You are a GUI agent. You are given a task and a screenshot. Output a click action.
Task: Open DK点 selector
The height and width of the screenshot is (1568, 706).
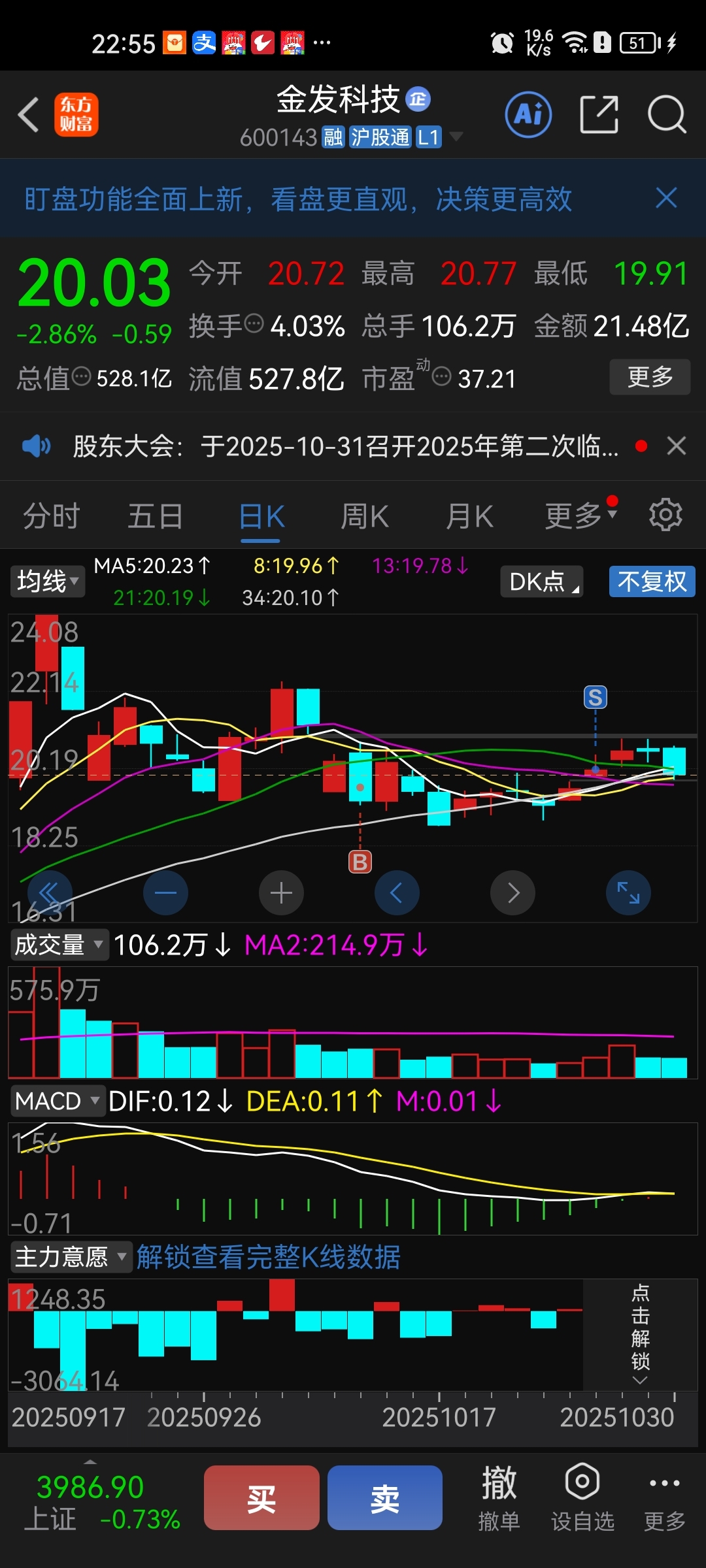click(x=542, y=581)
